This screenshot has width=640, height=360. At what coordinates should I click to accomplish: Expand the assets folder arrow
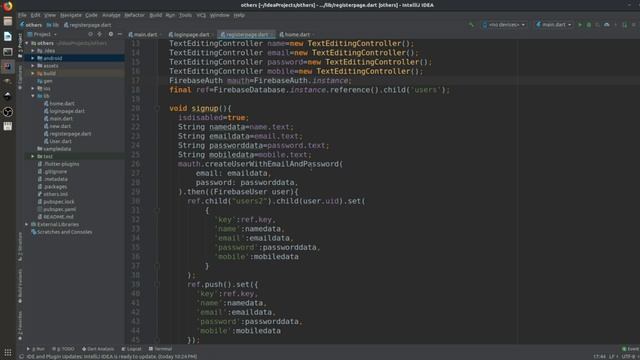(x=33, y=66)
